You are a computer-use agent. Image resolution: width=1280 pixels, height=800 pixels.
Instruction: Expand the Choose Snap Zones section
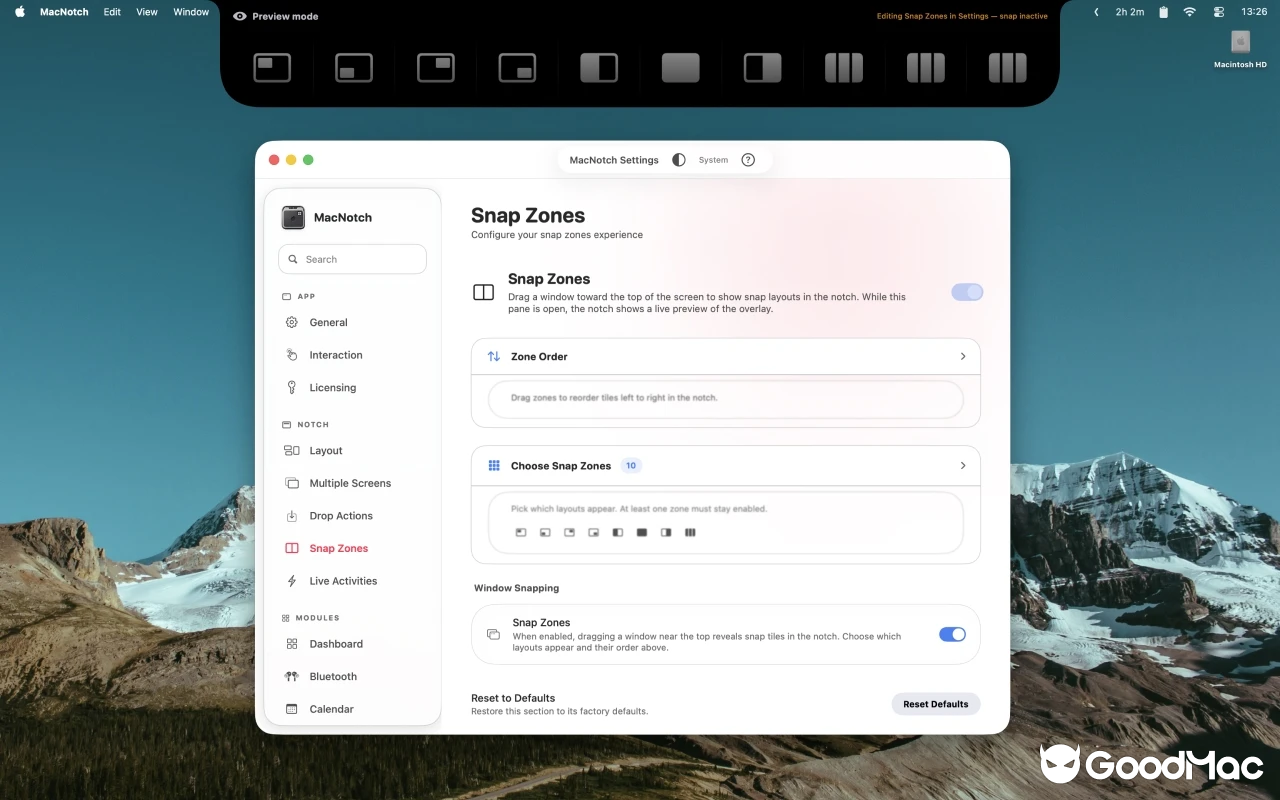pos(962,465)
